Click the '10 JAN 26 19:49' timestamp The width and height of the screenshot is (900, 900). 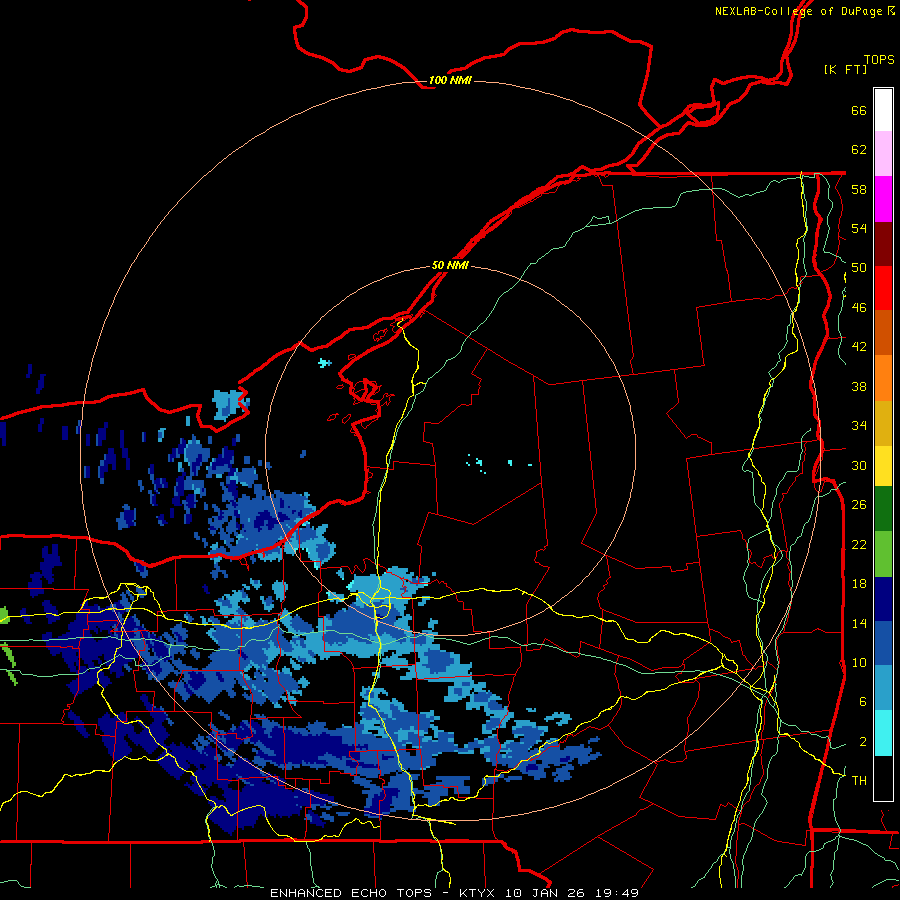tap(572, 893)
